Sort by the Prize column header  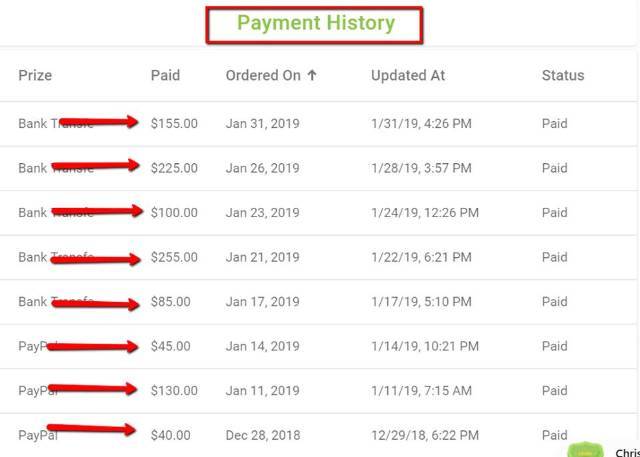click(x=35, y=75)
